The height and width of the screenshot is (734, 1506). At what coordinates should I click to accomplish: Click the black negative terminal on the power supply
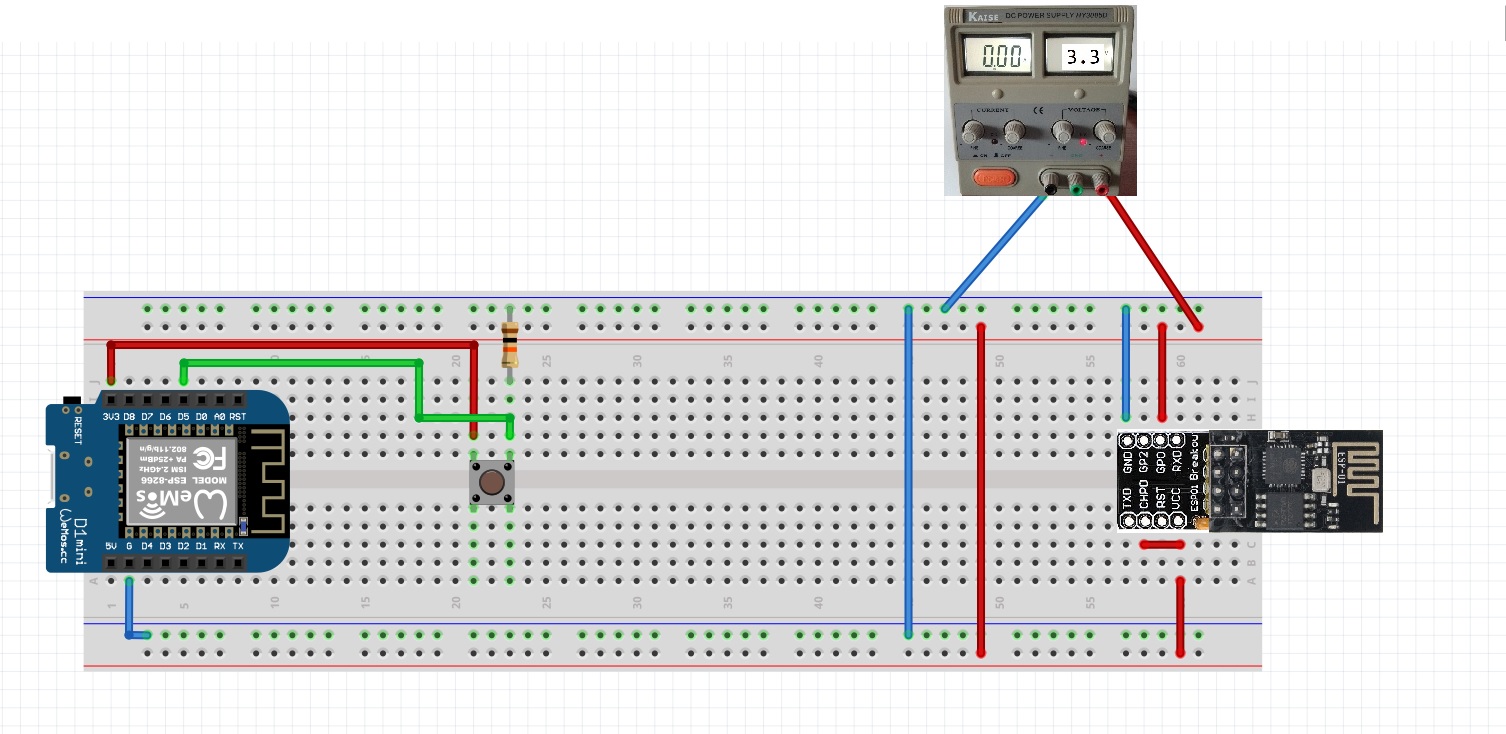[x=1049, y=185]
